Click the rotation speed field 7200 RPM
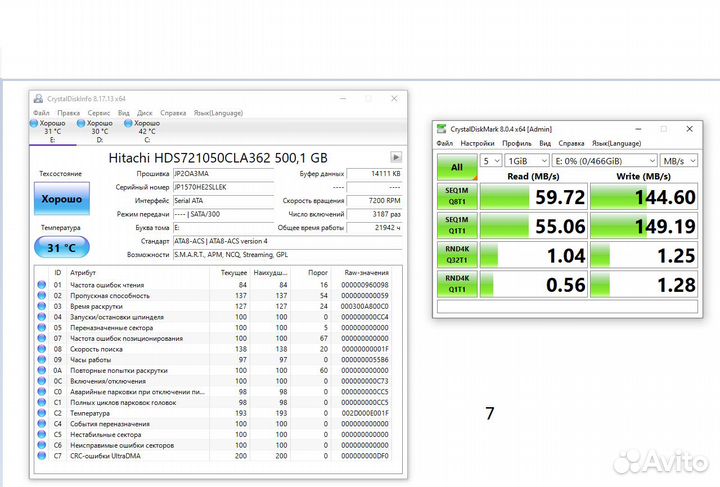This screenshot has height=487, width=720. pos(374,201)
